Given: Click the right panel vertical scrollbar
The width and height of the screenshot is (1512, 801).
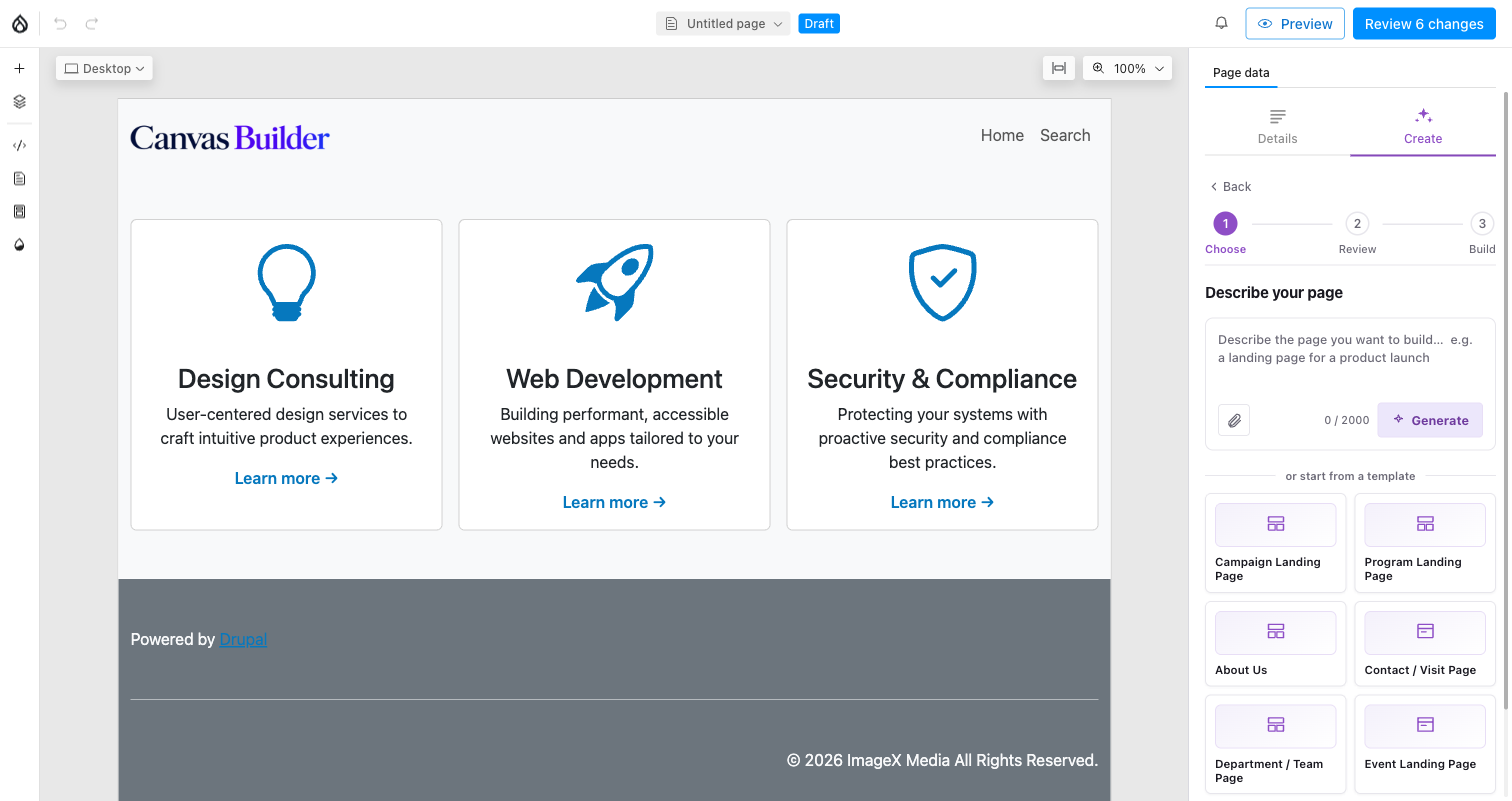Looking at the screenshot, I should click(1506, 400).
